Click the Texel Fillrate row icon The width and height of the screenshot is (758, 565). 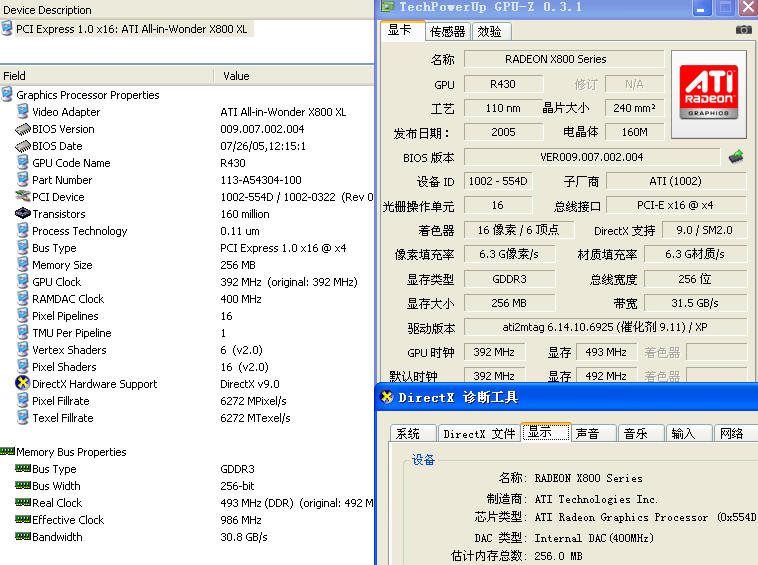click(x=22, y=417)
